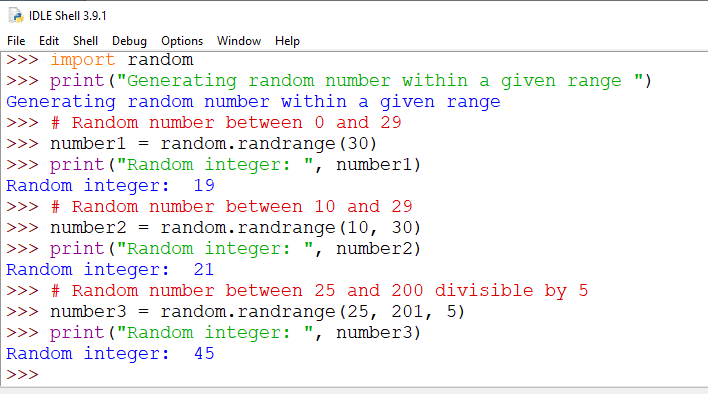708x394 pixels.
Task: Click the line 'number1 = random.randrange(30)'
Action: coord(213,144)
